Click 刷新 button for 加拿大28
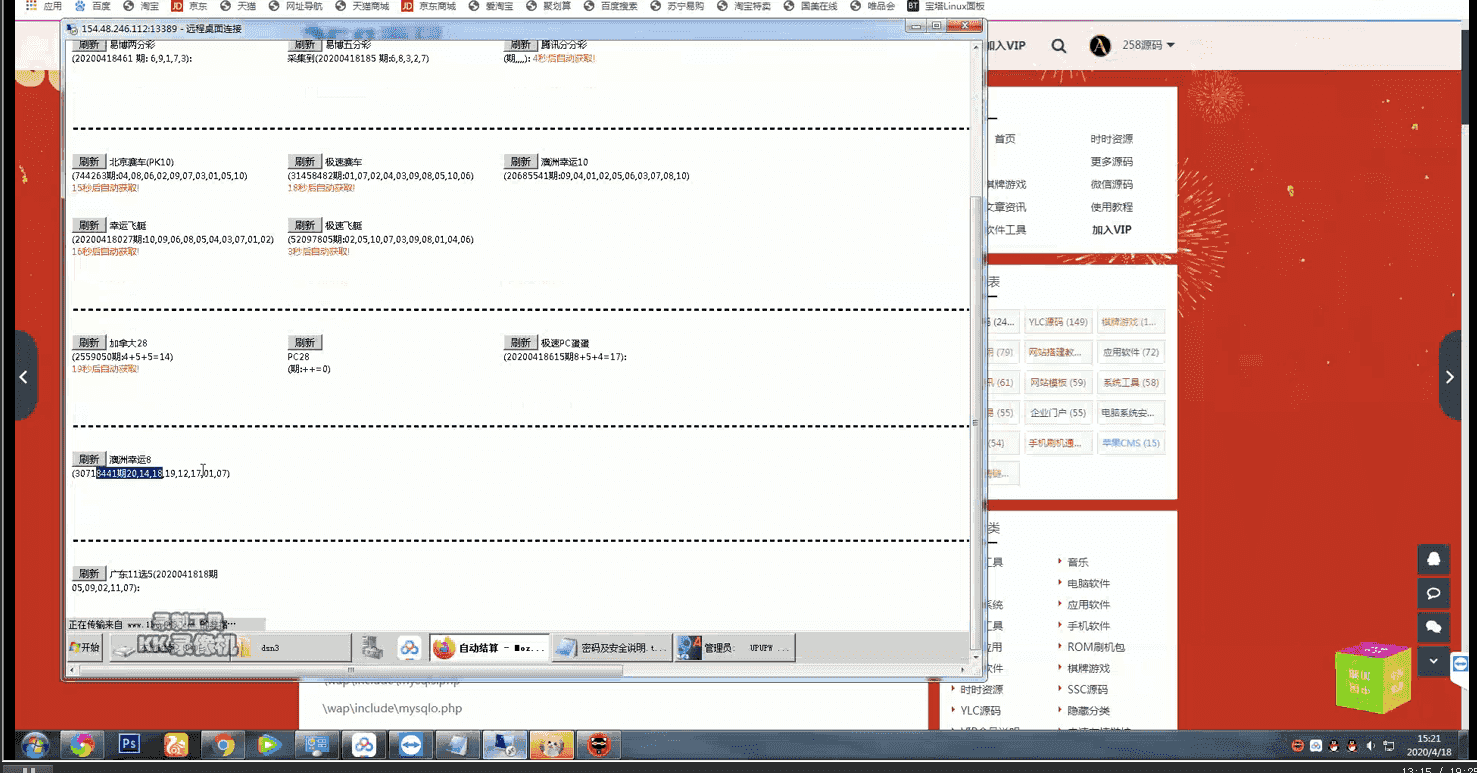 [x=89, y=343]
